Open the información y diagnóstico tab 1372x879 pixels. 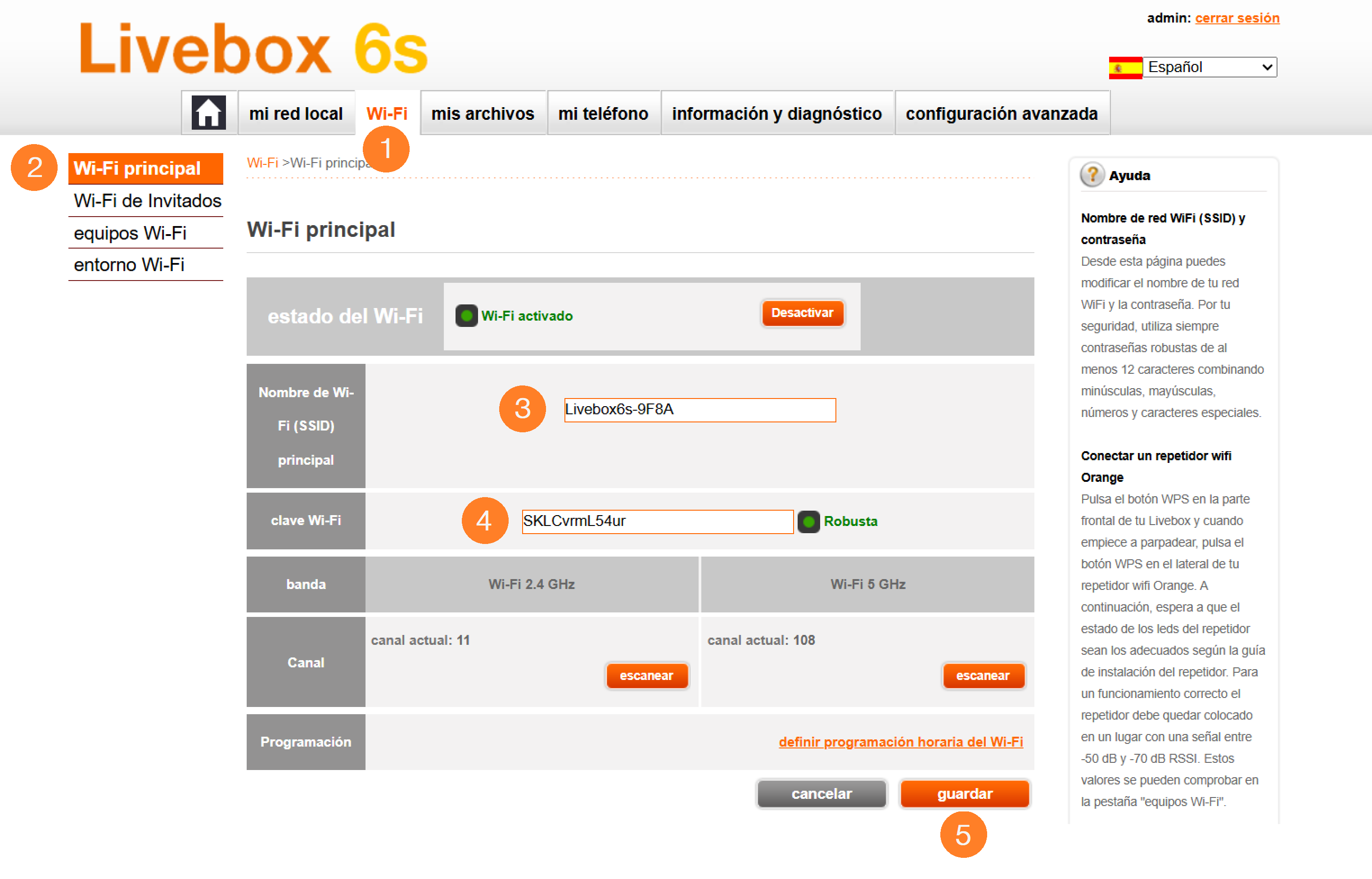(x=776, y=113)
